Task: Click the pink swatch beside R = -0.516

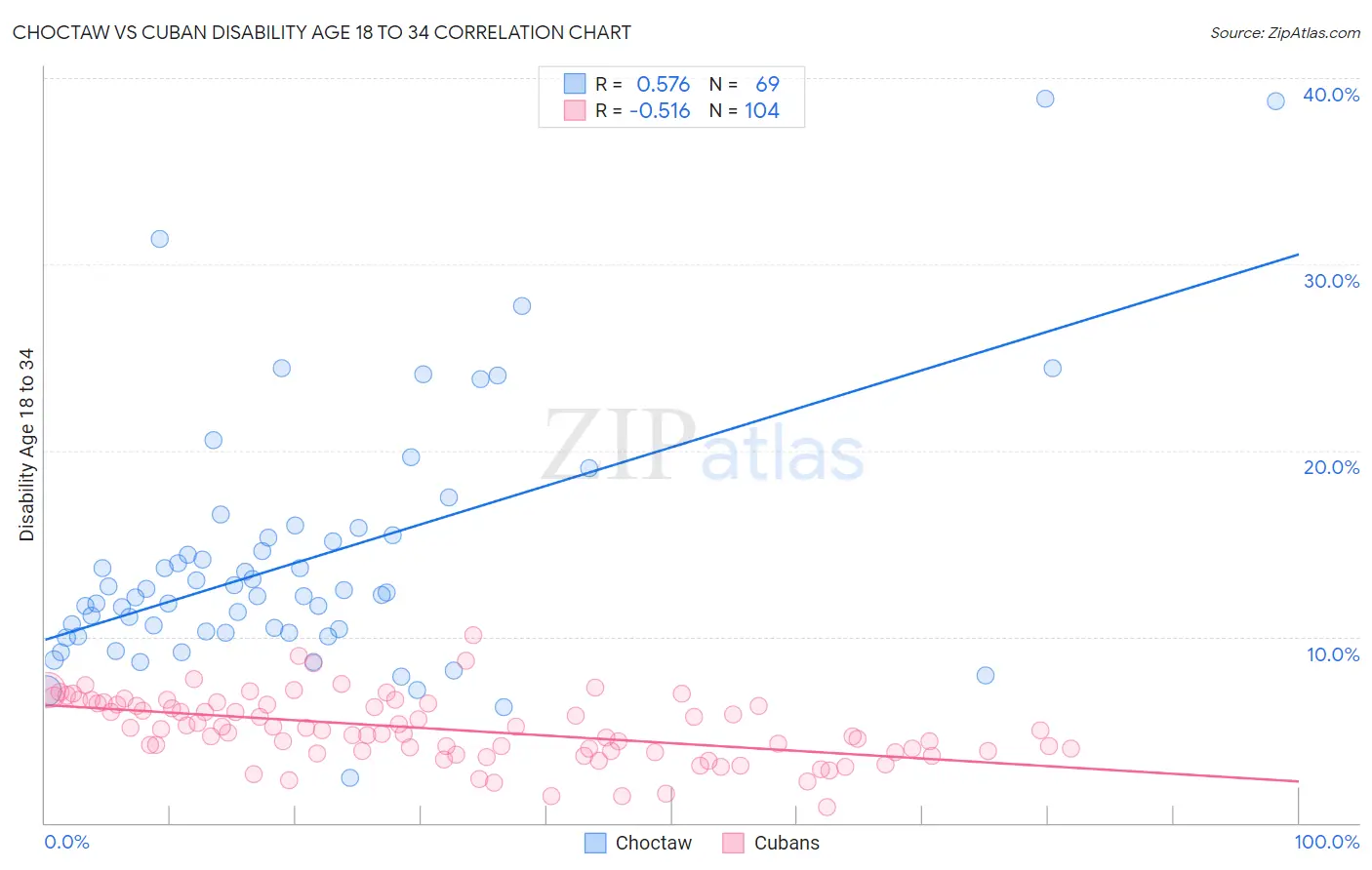Action: pos(575,110)
